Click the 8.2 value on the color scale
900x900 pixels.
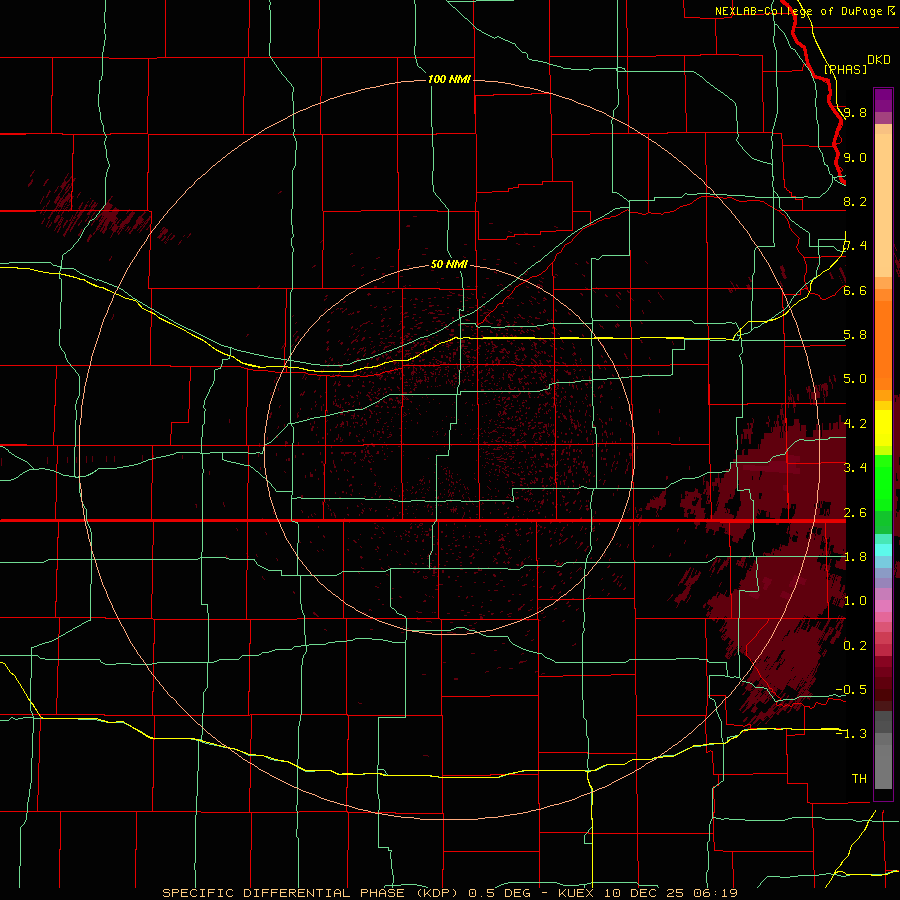[x=855, y=201]
